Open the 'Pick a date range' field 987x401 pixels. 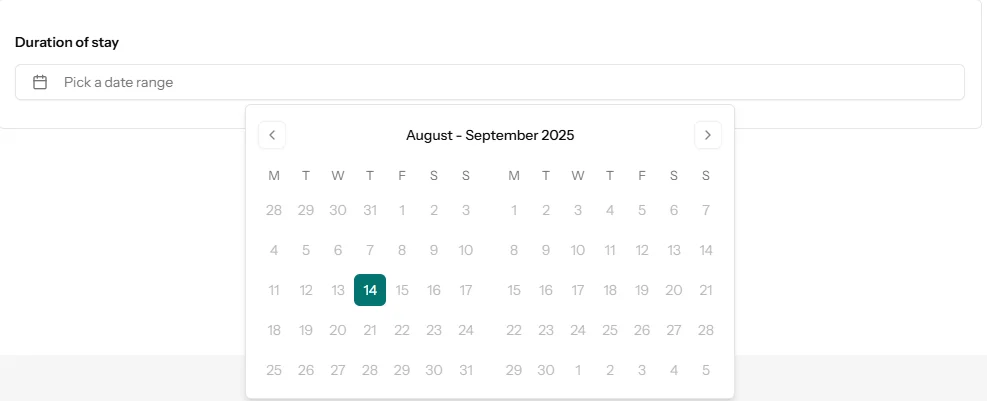tap(490, 82)
